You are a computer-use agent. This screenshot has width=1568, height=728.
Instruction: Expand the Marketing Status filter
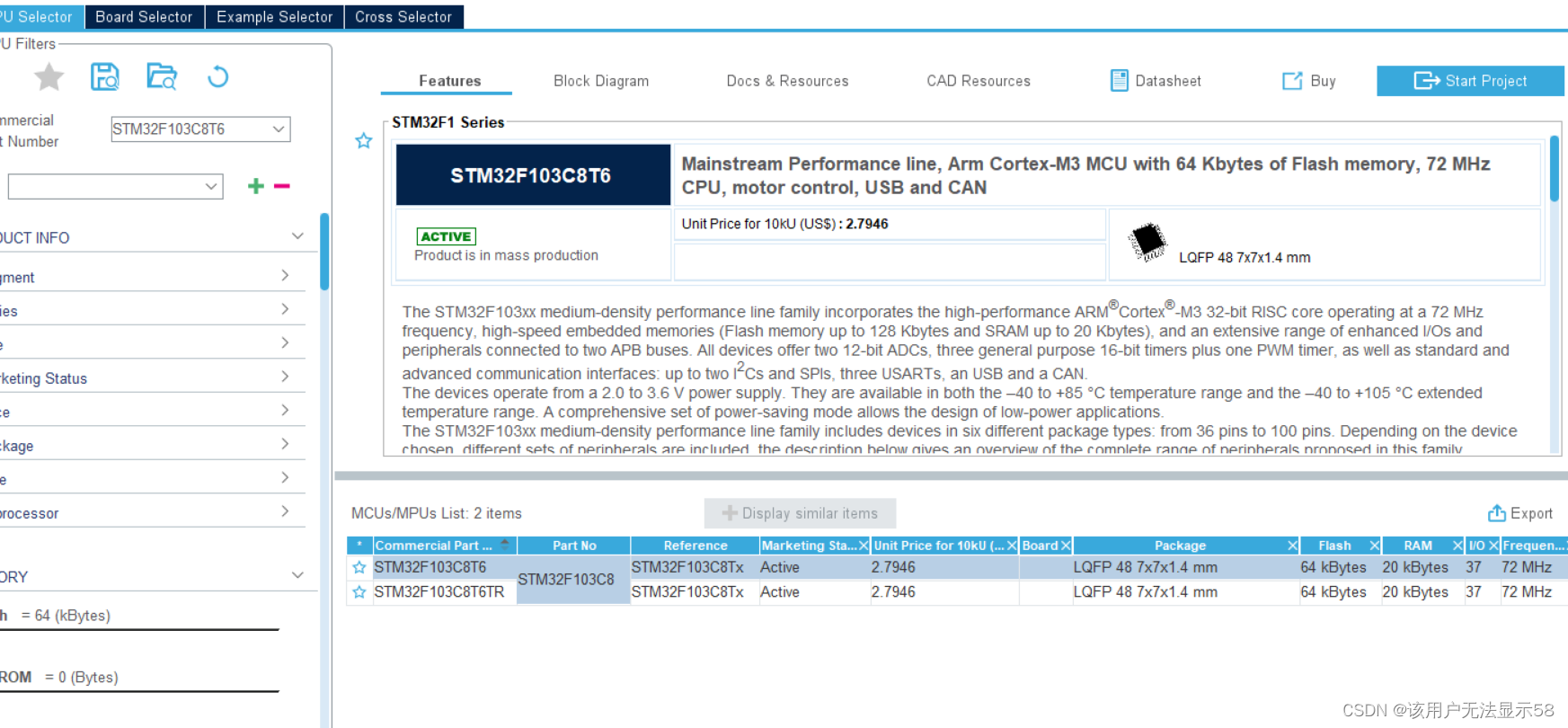click(285, 377)
